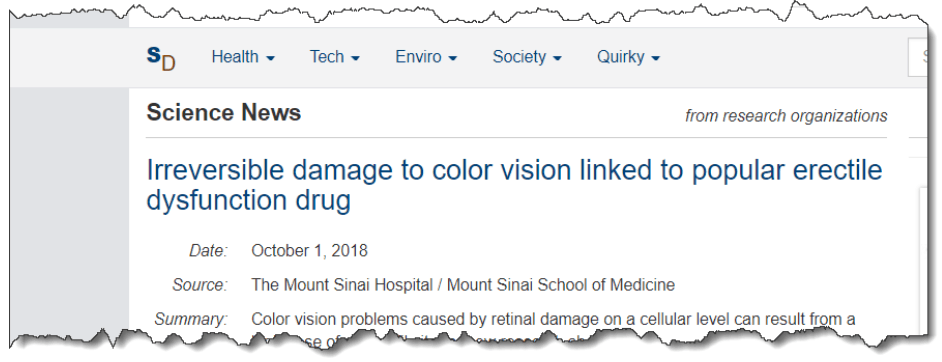The width and height of the screenshot is (942, 362).
Task: Click the Science News heading
Action: pyautogui.click(x=223, y=113)
